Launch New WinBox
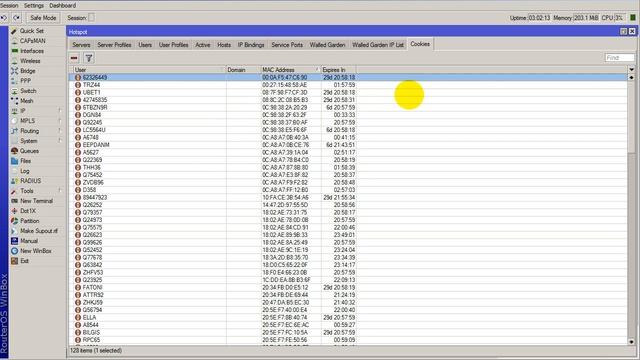The image size is (640, 360). pyautogui.click(x=36, y=251)
